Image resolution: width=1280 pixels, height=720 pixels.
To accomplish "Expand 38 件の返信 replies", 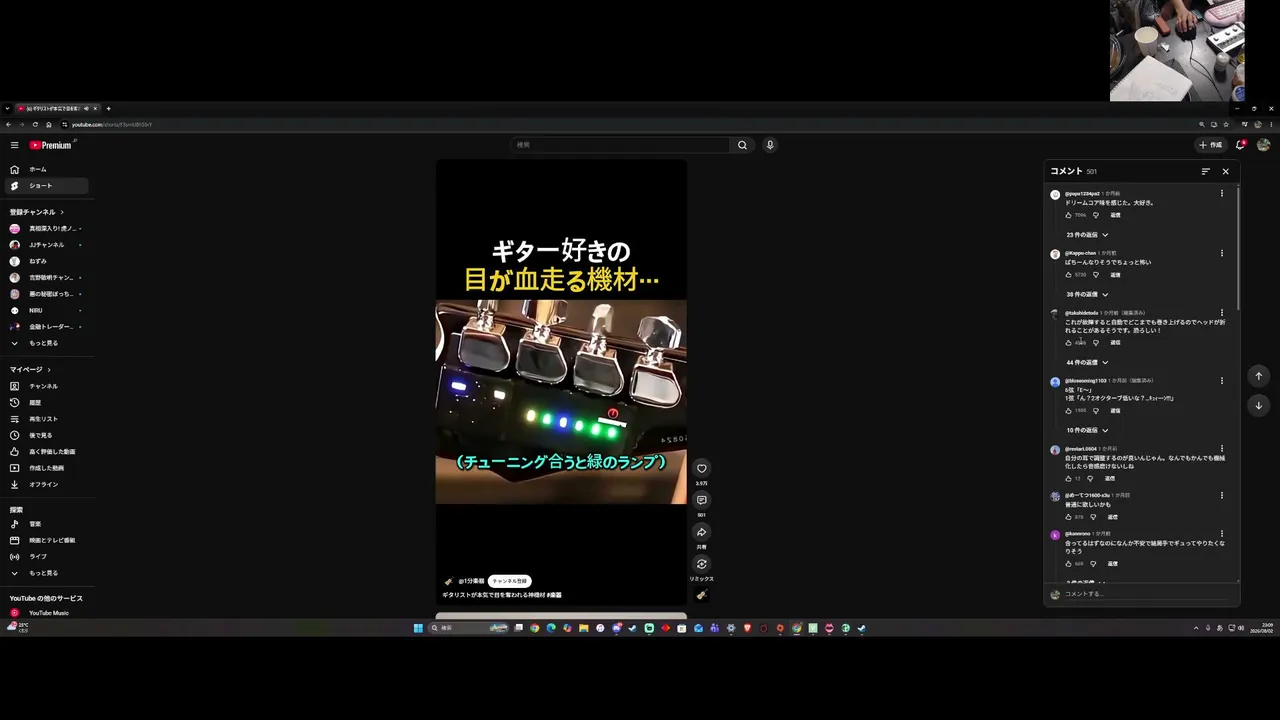I will pos(1087,295).
